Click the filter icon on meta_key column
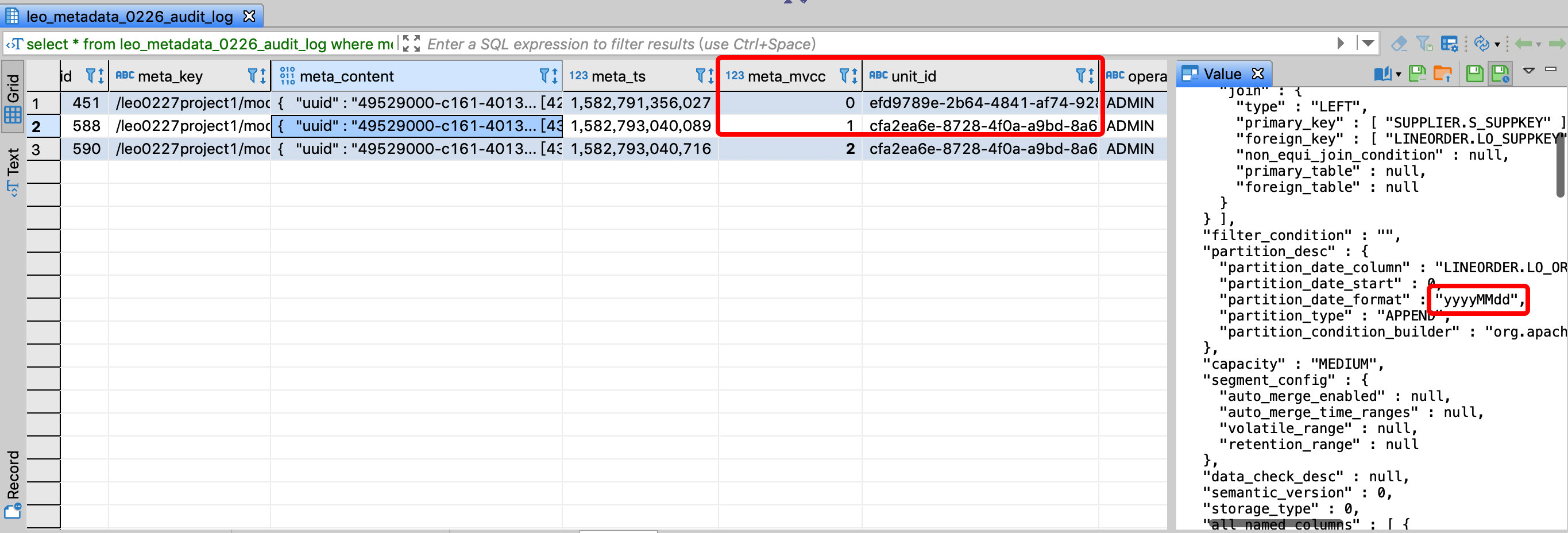Viewport: 1568px width, 533px height. tap(257, 76)
